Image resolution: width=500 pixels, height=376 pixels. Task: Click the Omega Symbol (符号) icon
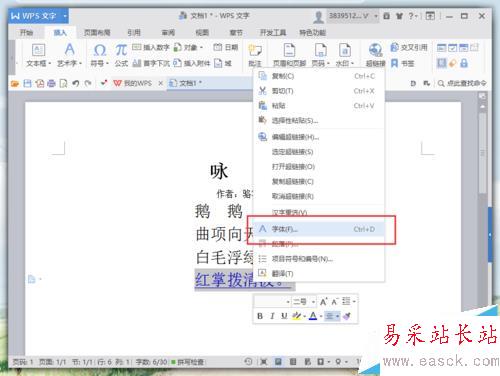point(100,50)
